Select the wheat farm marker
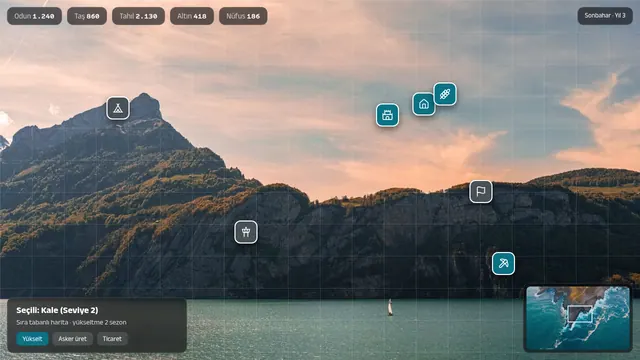Viewport: 640px width, 360px height. point(445,94)
